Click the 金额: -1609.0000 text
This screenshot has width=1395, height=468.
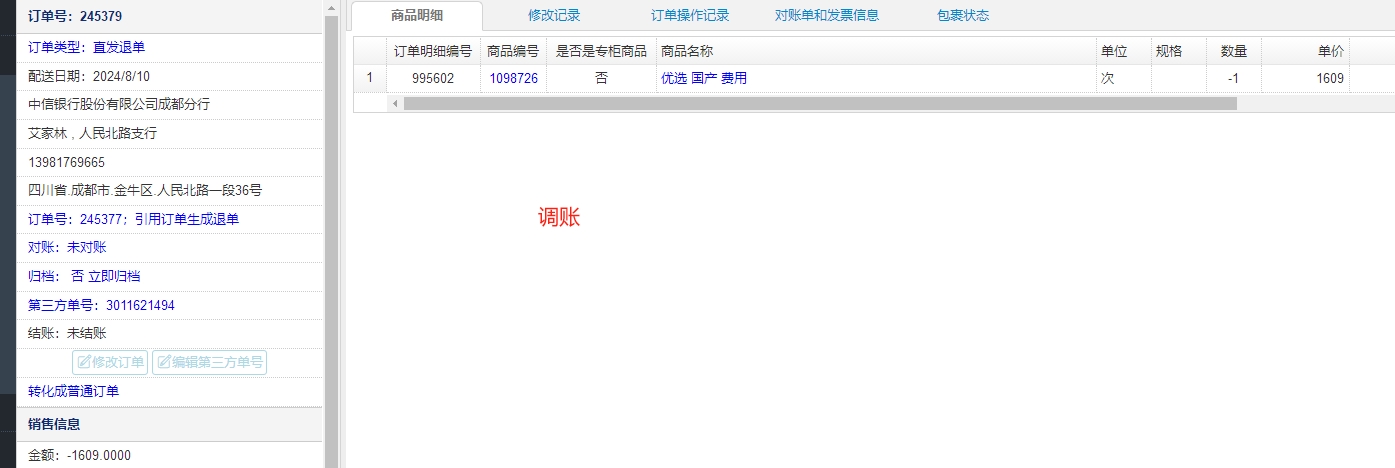point(79,455)
